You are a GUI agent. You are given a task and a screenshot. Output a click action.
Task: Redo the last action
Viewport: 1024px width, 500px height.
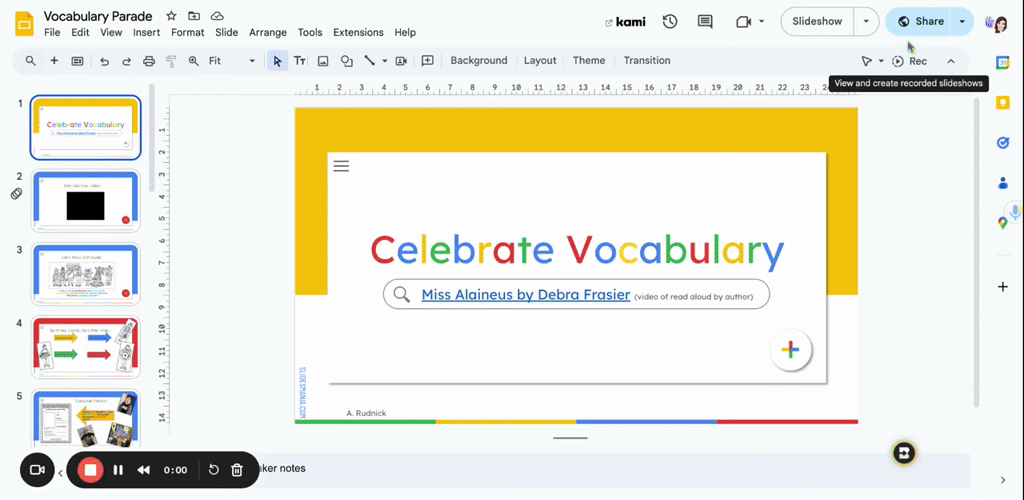click(x=127, y=61)
